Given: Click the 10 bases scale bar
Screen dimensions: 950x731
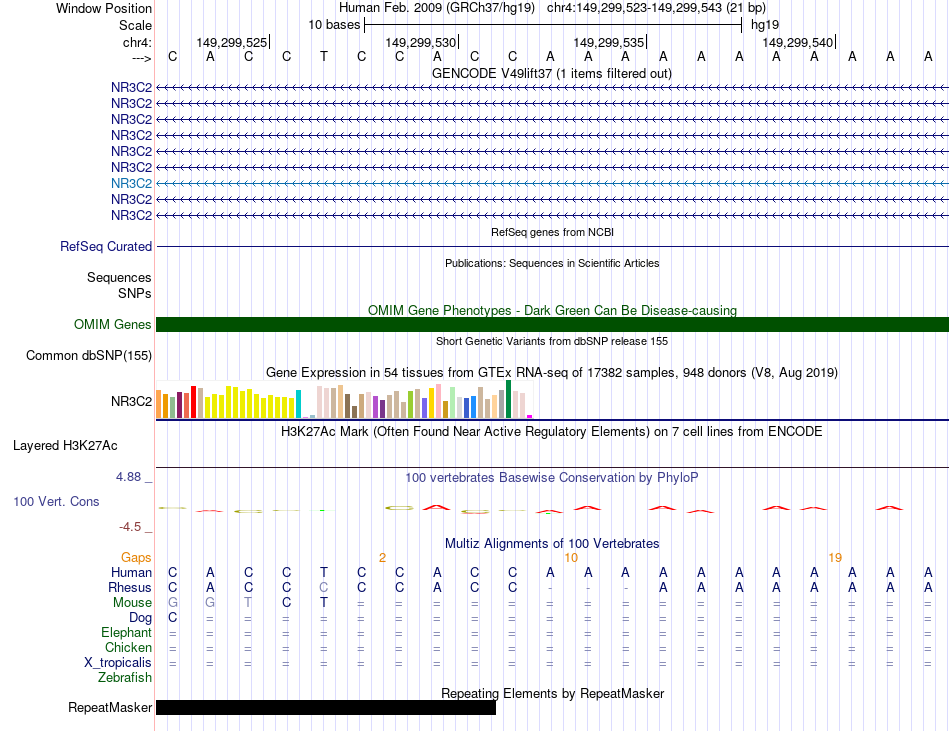Looking at the screenshot, I should point(553,25).
